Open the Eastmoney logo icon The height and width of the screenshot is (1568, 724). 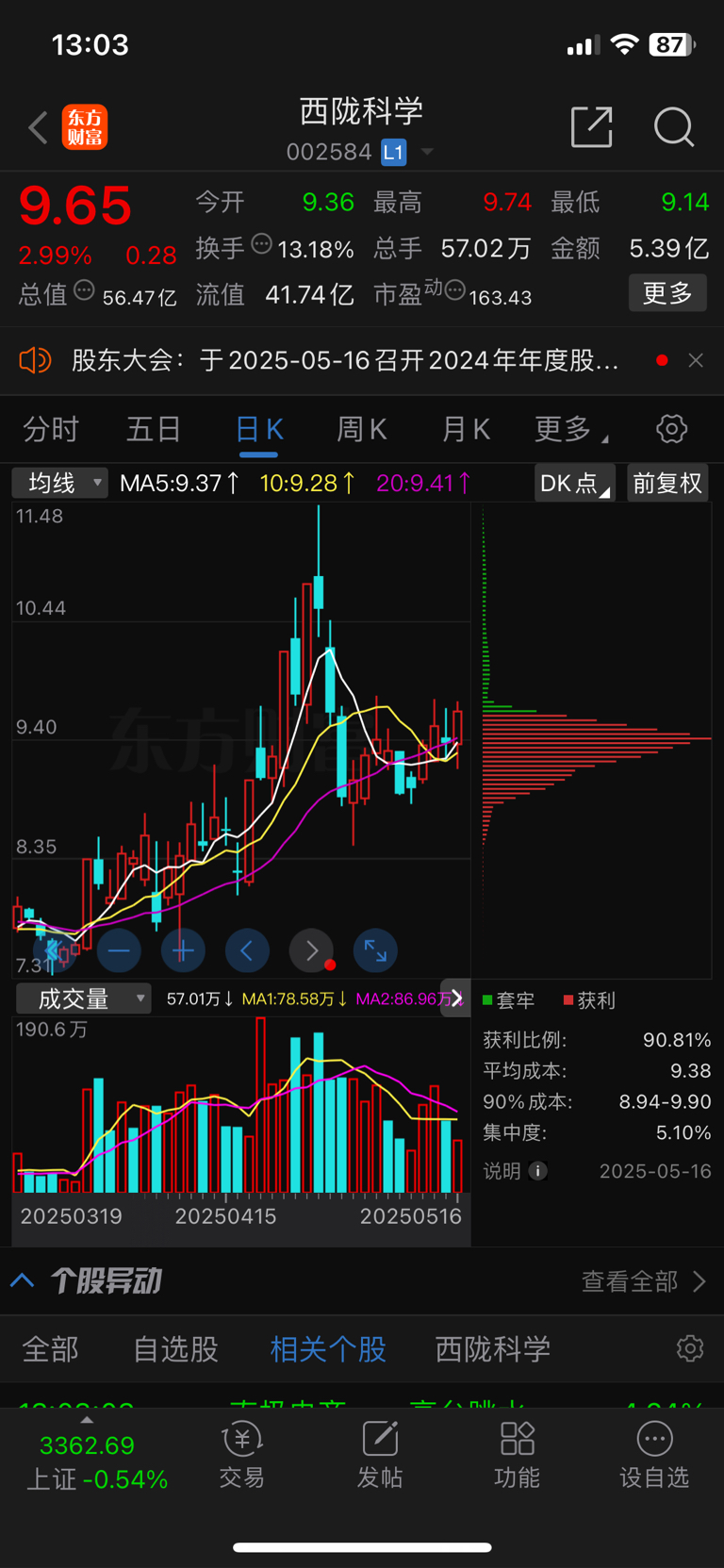(x=85, y=127)
